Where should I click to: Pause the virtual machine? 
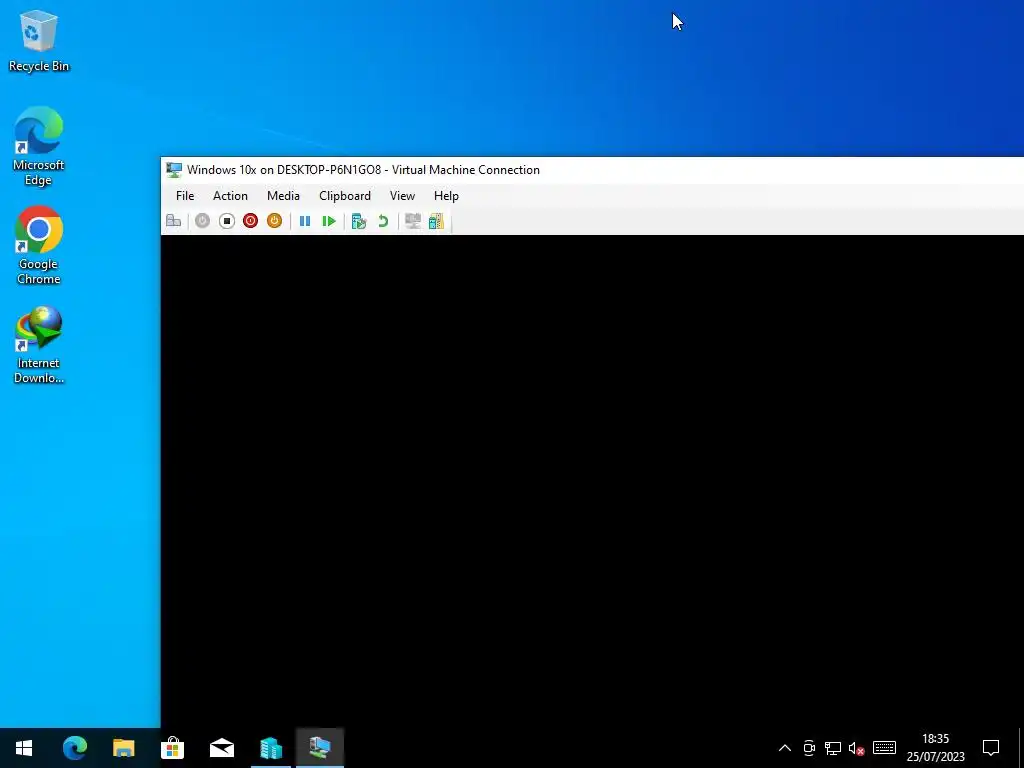305,221
